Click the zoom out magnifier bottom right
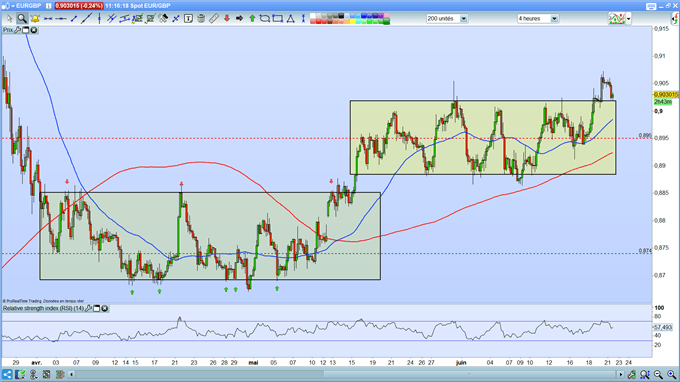The image size is (680, 382). 658,374
